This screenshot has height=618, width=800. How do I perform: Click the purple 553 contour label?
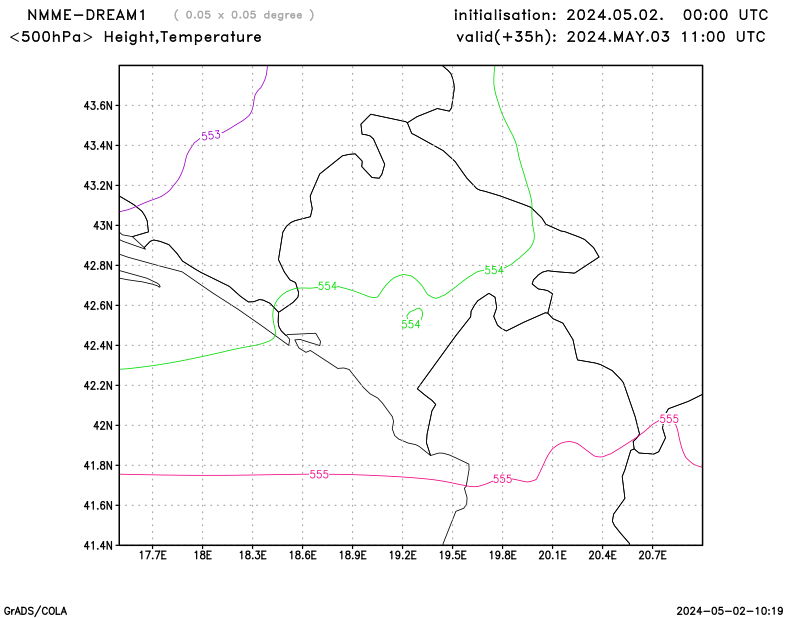(211, 135)
